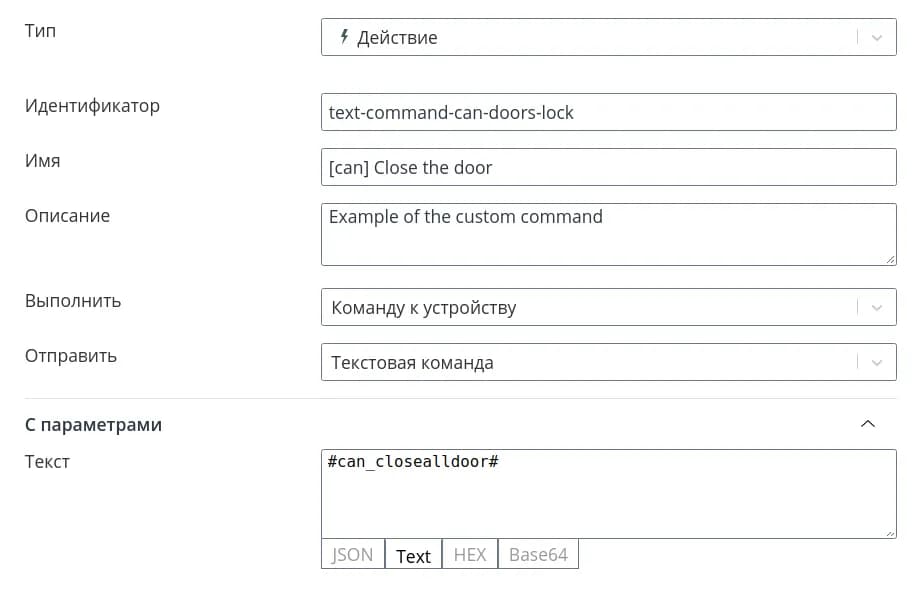Switch to the JSON format tab
The height and width of the screenshot is (592, 916).
click(x=352, y=555)
